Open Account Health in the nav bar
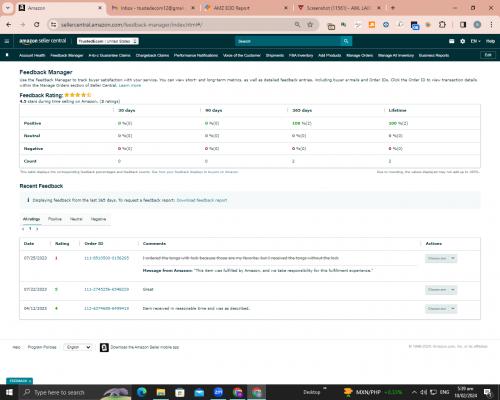 [x=32, y=55]
